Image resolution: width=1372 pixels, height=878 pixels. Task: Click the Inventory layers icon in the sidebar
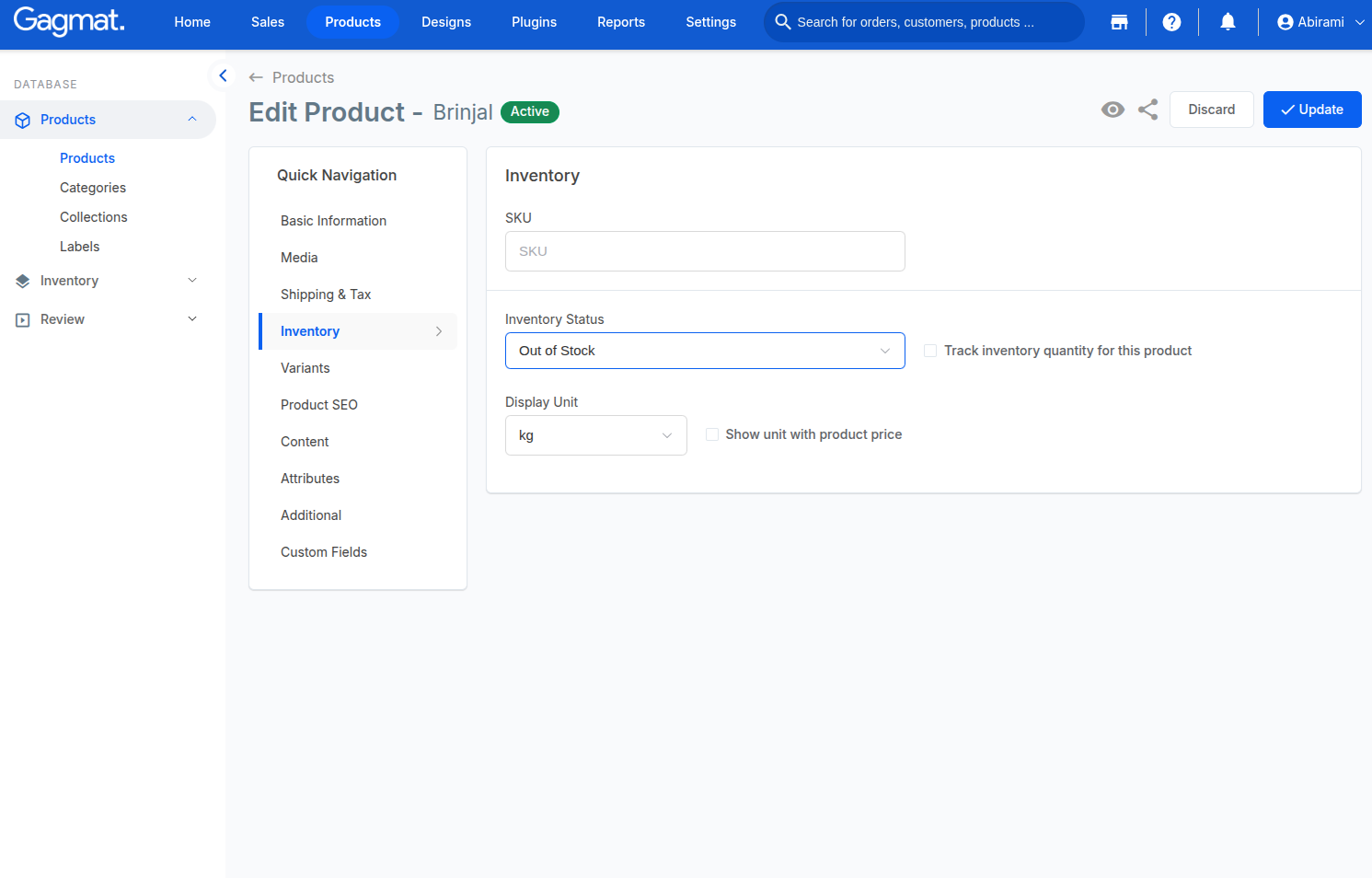coord(23,281)
